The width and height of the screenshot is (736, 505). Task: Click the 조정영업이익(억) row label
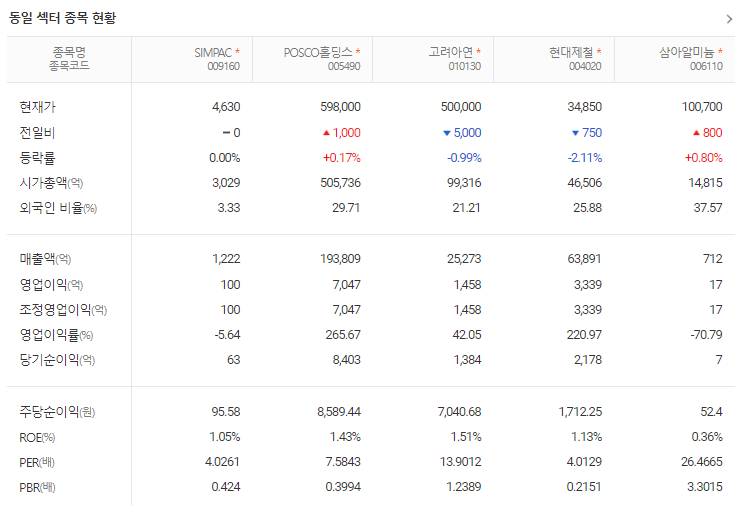click(x=63, y=310)
